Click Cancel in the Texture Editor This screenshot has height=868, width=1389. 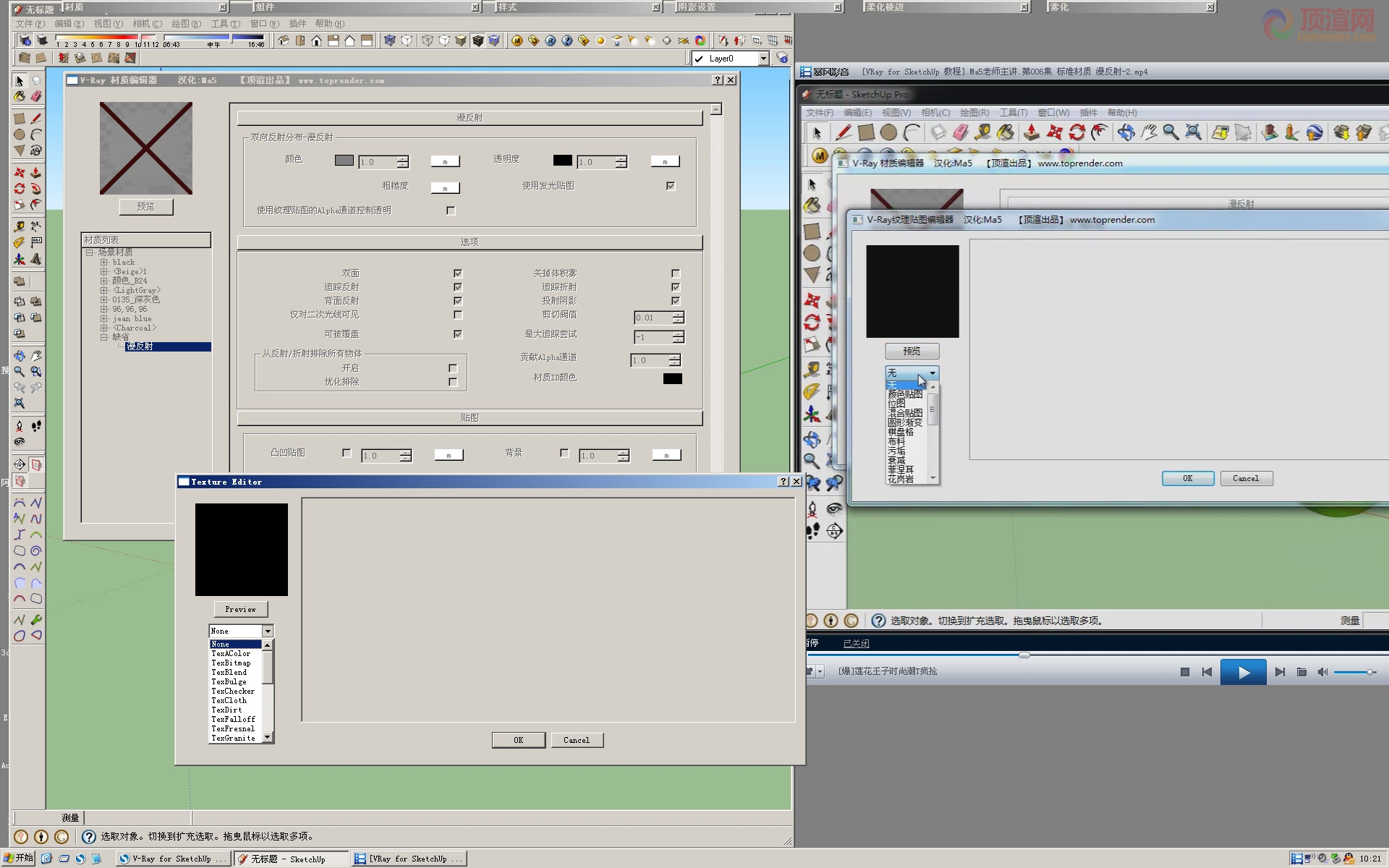[577, 740]
